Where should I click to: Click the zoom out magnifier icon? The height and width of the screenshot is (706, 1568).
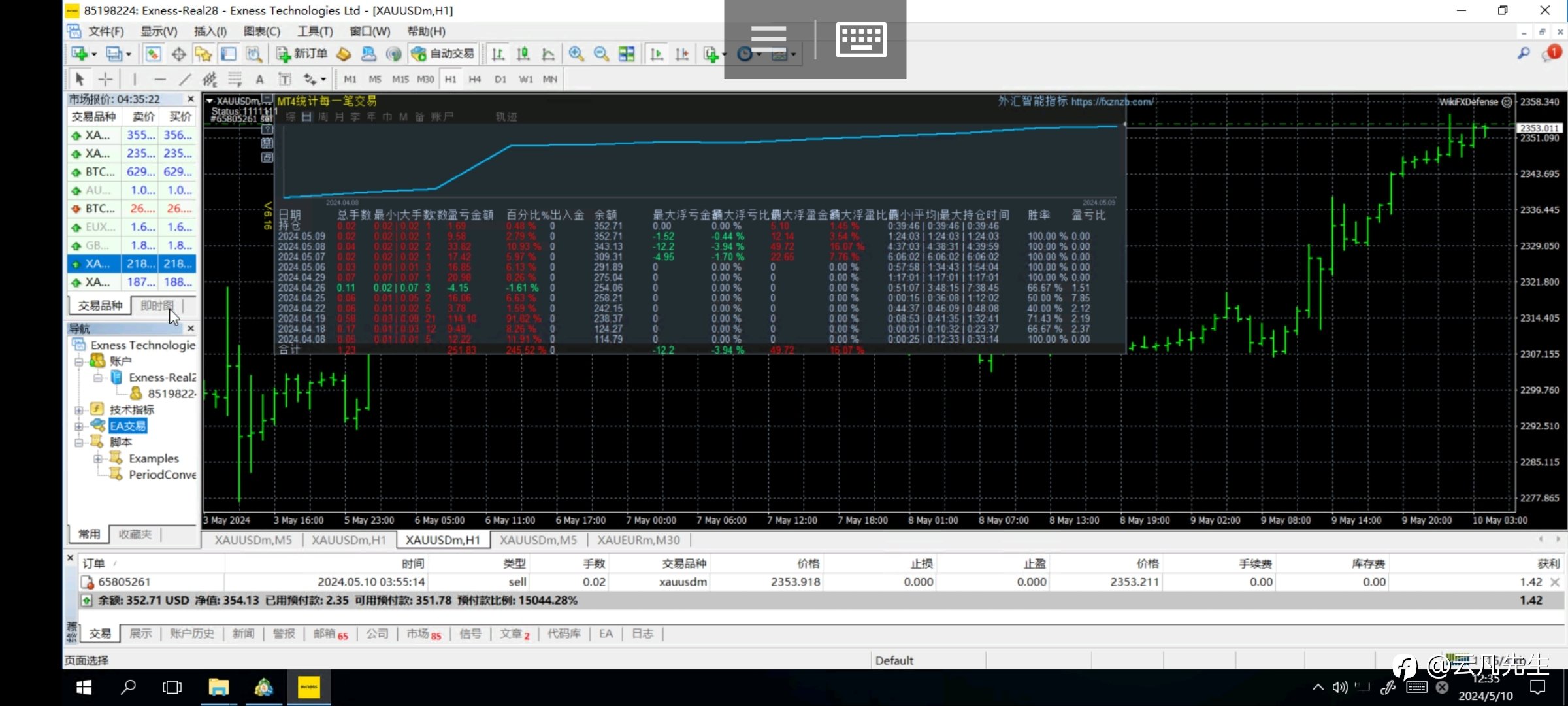pyautogui.click(x=601, y=54)
